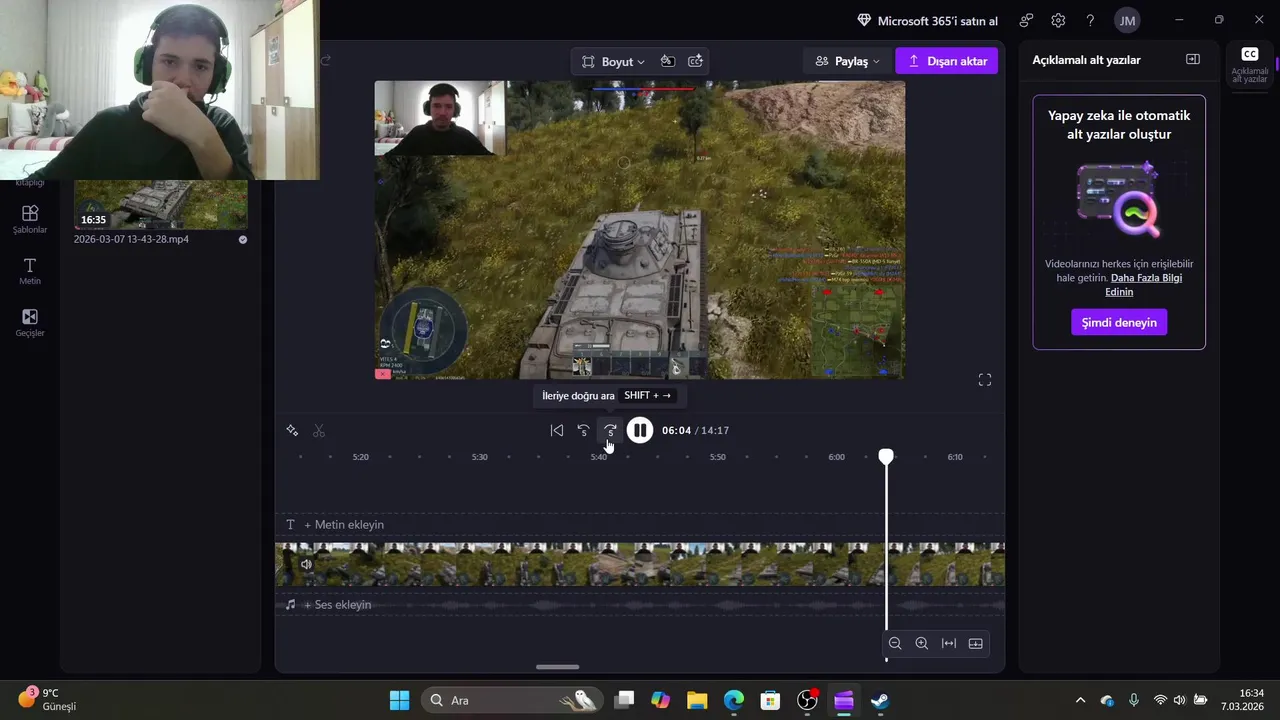
Task: Open Microsoft Edge from the taskbar
Action: pyautogui.click(x=734, y=700)
